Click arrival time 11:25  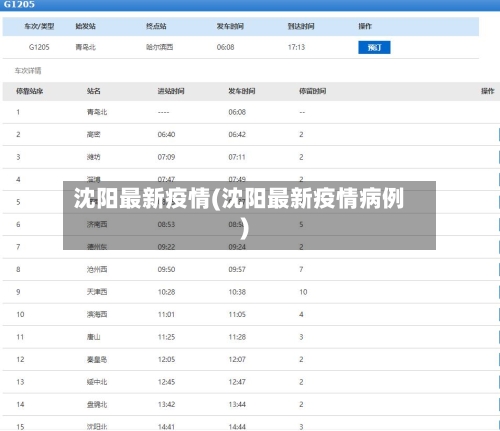click(x=166, y=337)
